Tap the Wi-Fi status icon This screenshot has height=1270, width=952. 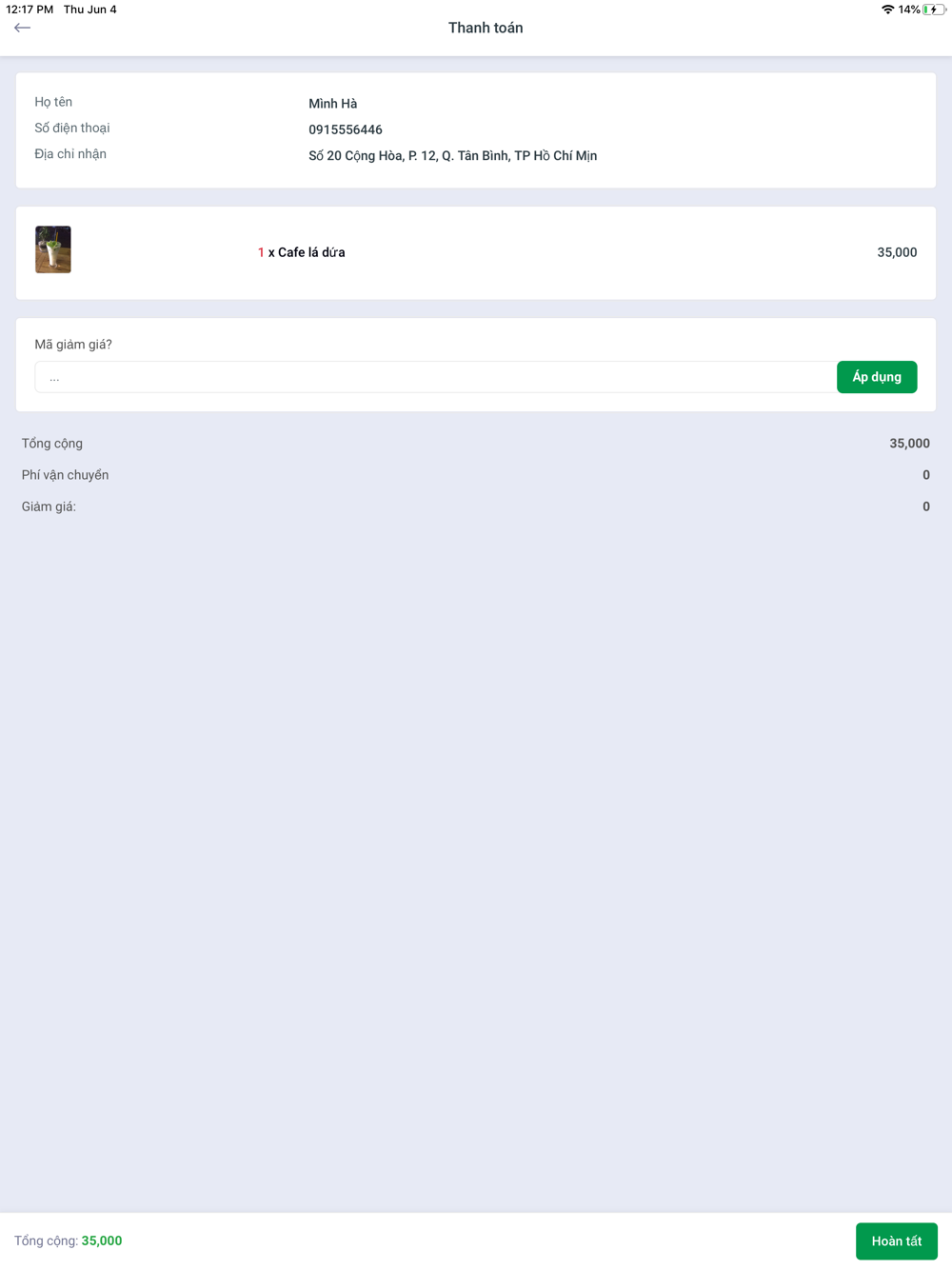[x=887, y=10]
